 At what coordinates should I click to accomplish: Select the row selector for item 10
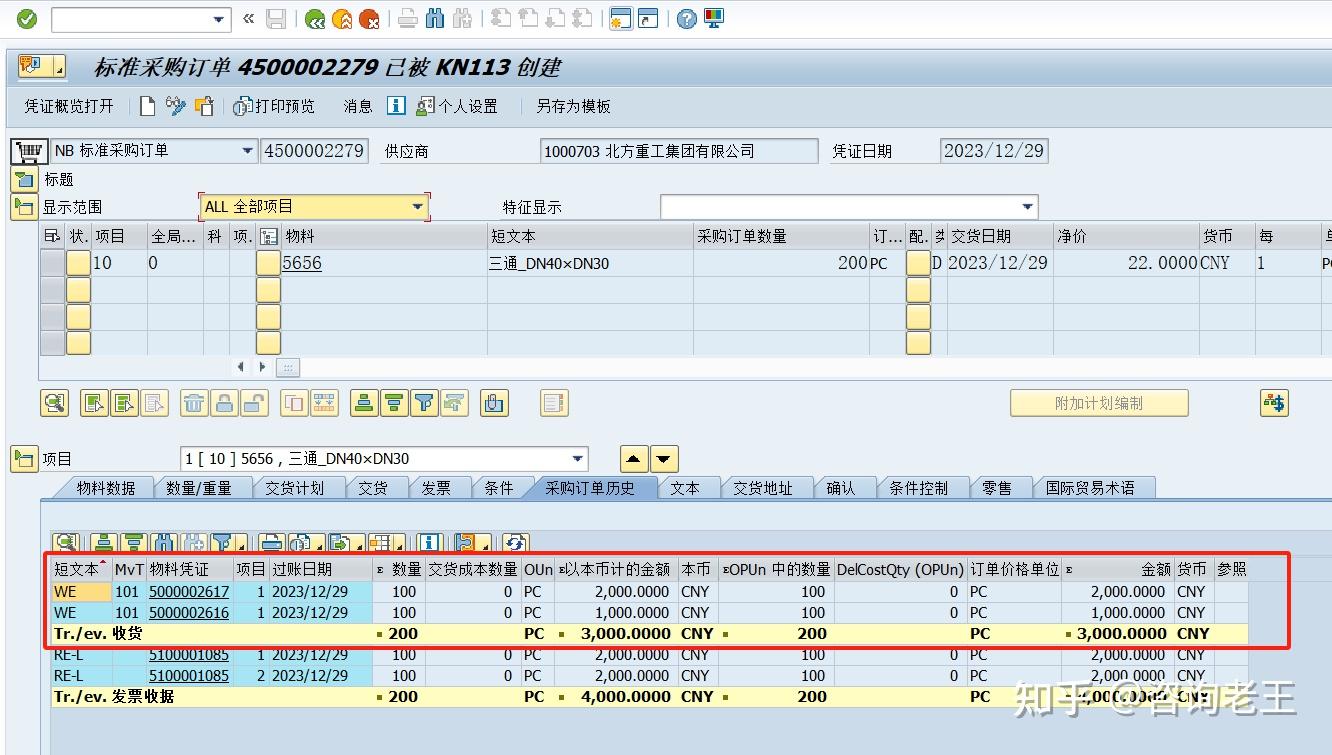pos(52,263)
